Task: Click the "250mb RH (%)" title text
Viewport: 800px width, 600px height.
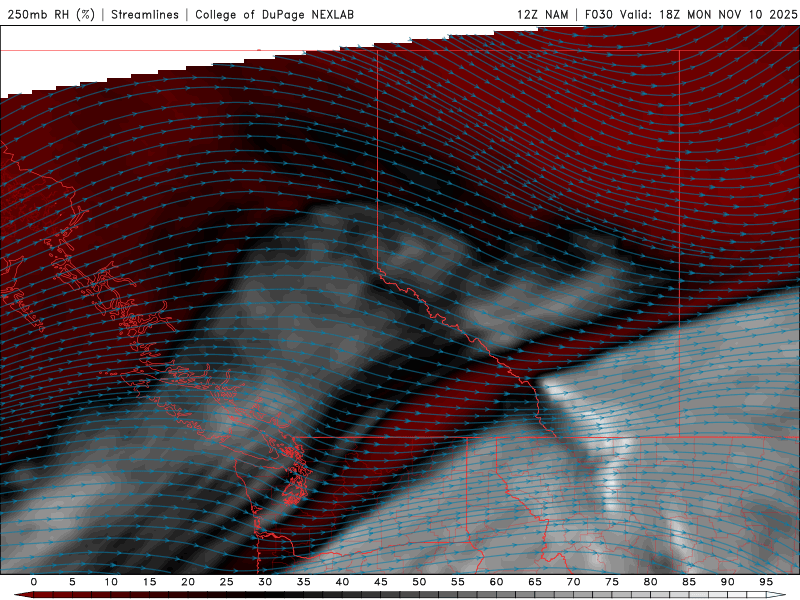Action: (x=51, y=14)
